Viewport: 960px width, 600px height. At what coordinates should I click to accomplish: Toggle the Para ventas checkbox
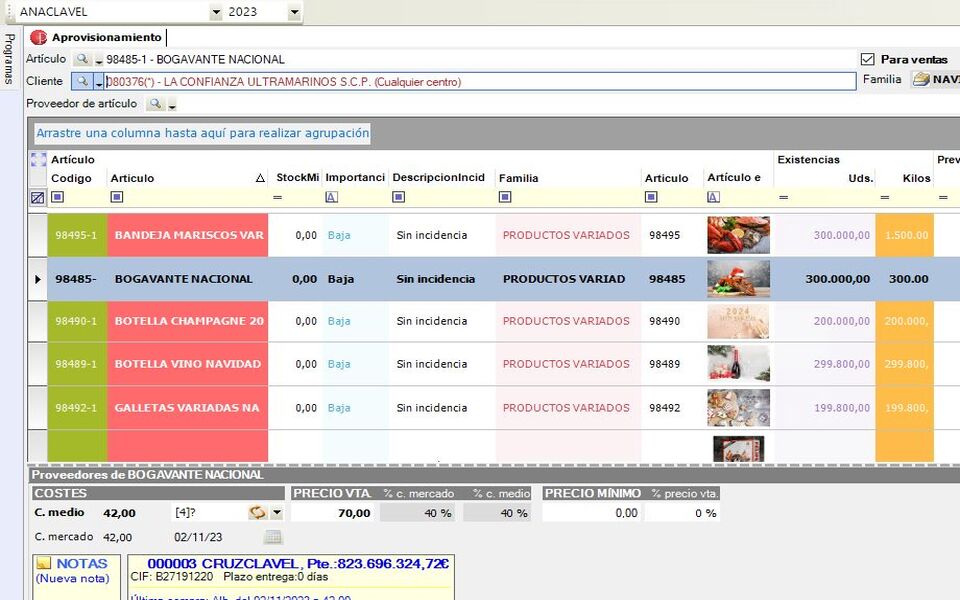(x=867, y=59)
